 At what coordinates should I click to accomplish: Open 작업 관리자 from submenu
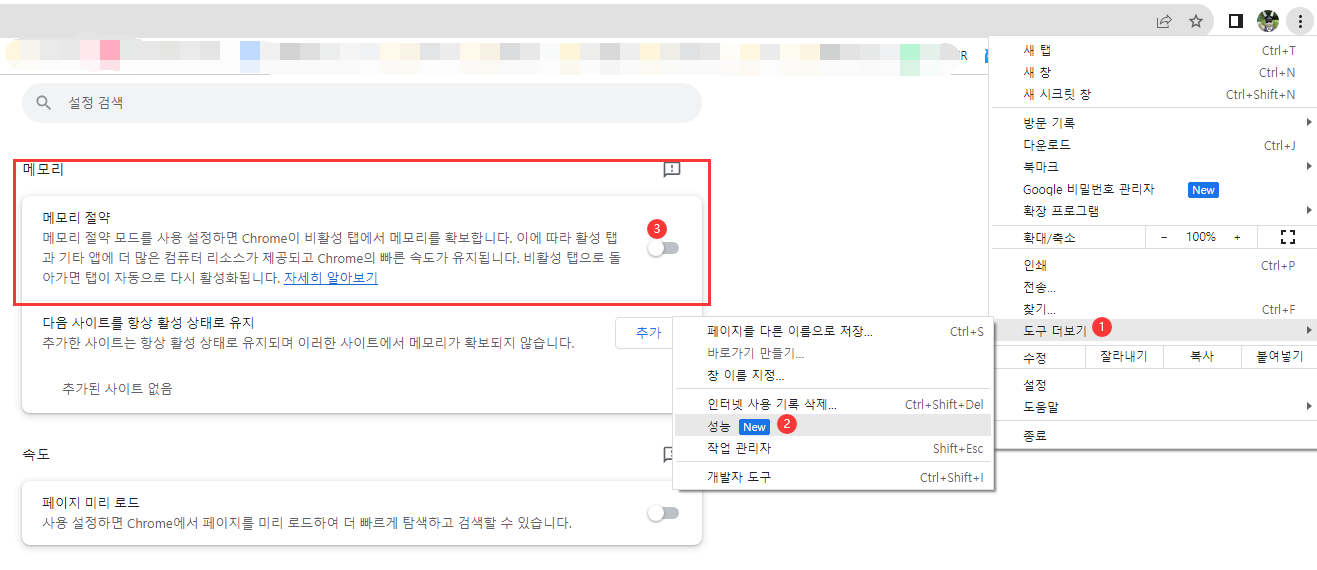(x=833, y=448)
